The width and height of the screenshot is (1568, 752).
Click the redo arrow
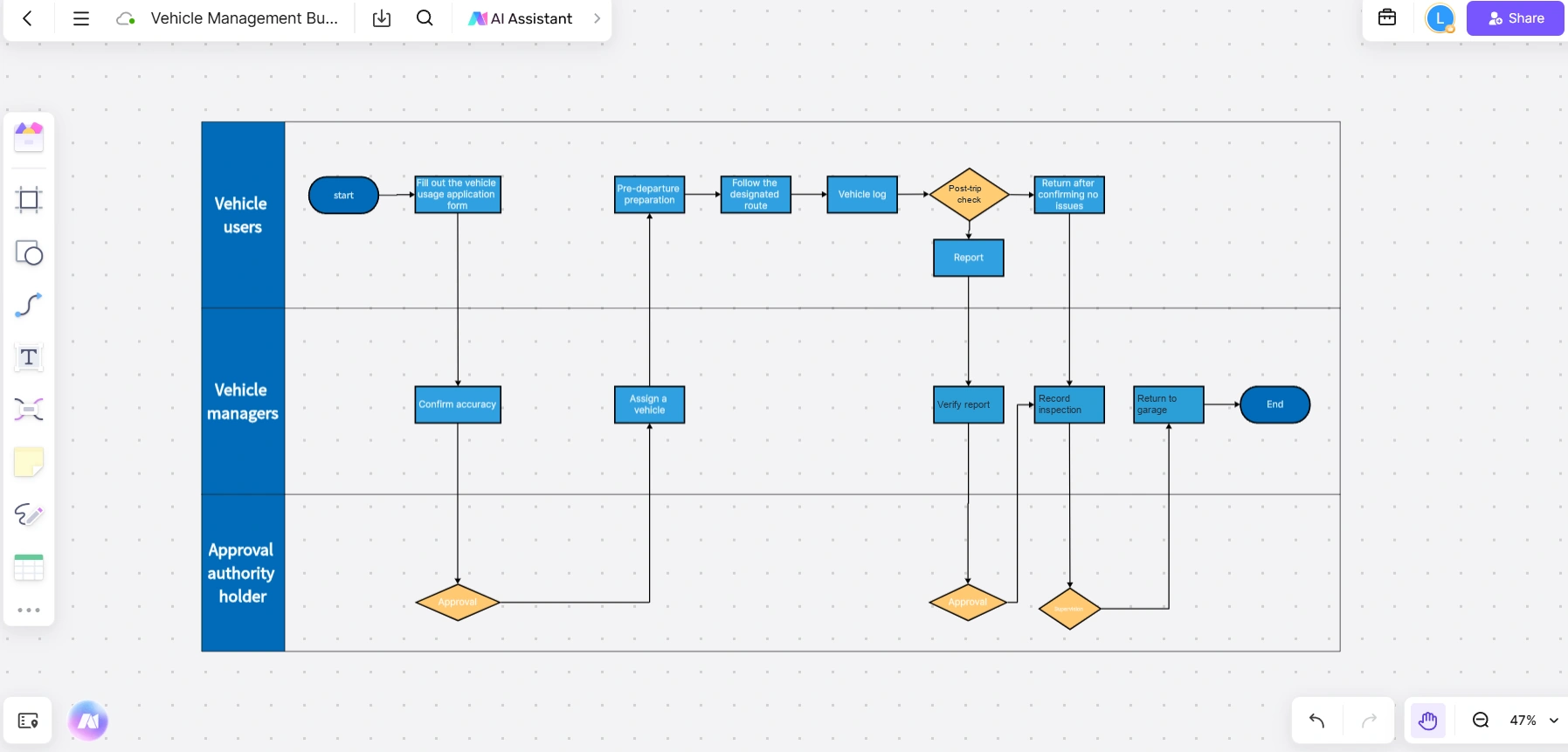[1369, 721]
